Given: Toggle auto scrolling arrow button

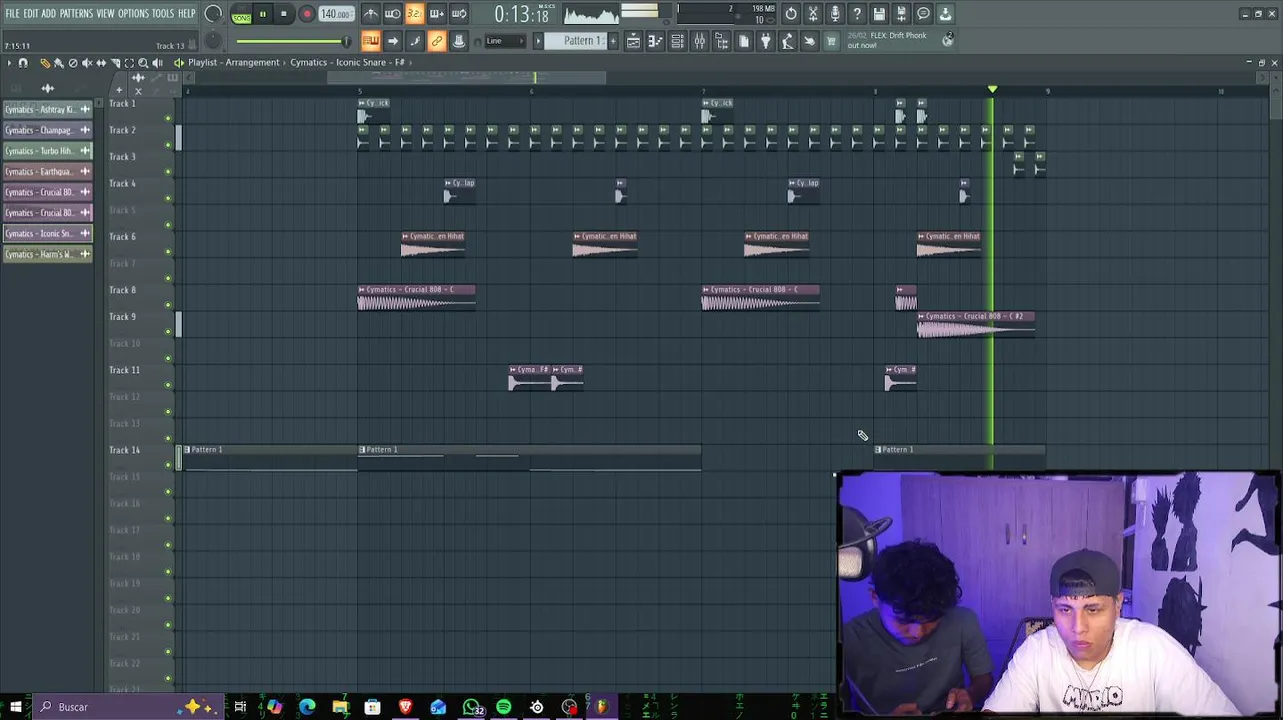Looking at the screenshot, I should pyautogui.click(x=392, y=41).
